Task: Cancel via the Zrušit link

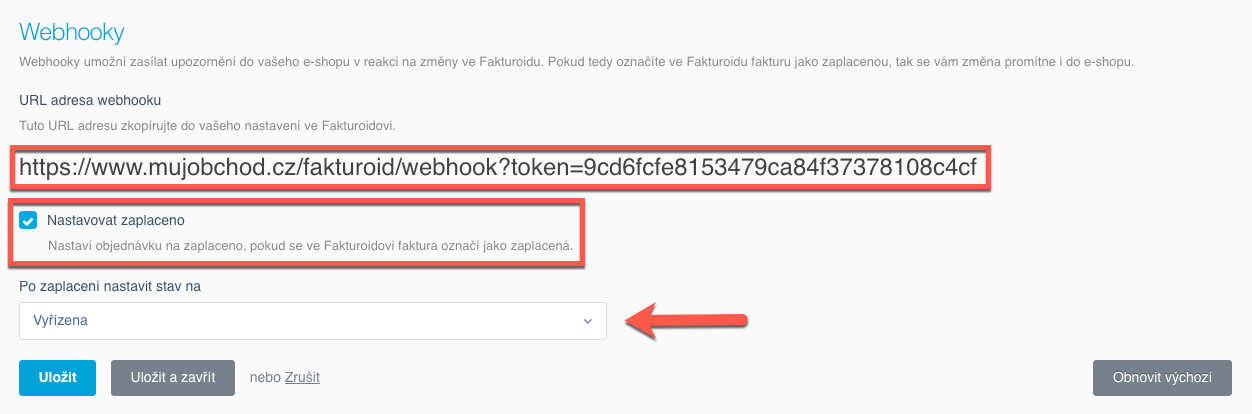Action: [302, 377]
